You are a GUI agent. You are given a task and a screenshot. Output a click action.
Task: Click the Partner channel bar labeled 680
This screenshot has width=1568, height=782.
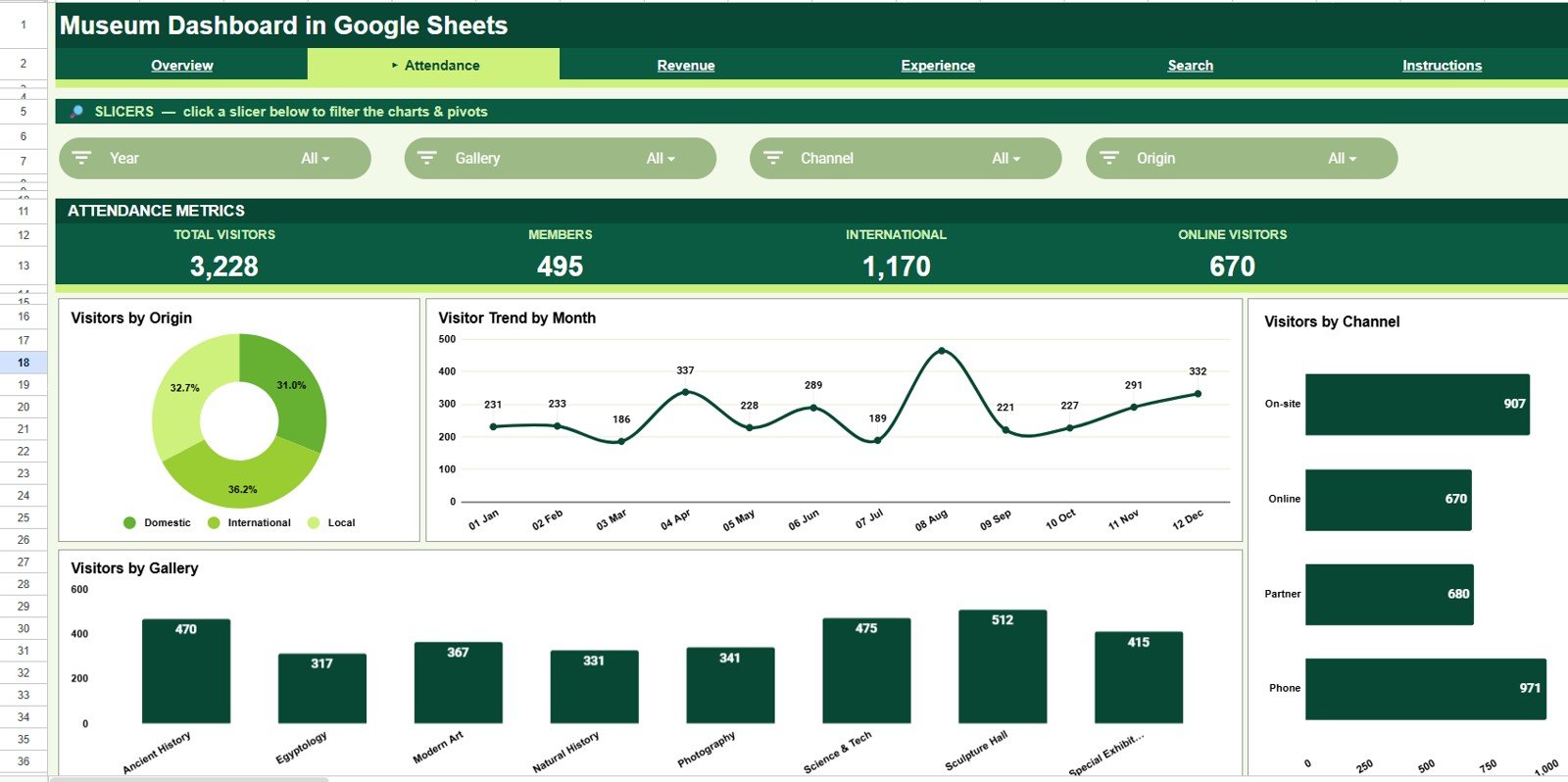(1390, 594)
